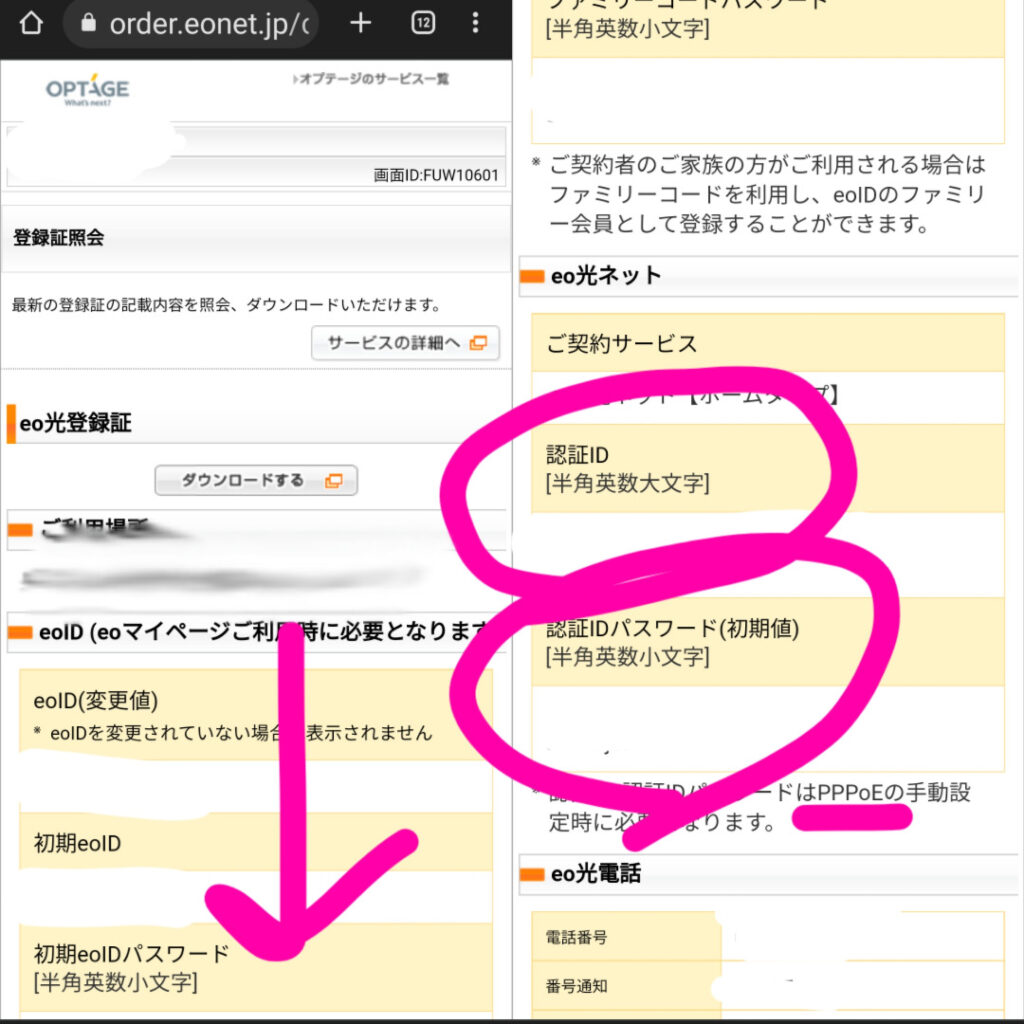
Task: Open the tab switcher showing 12
Action: click(x=423, y=24)
